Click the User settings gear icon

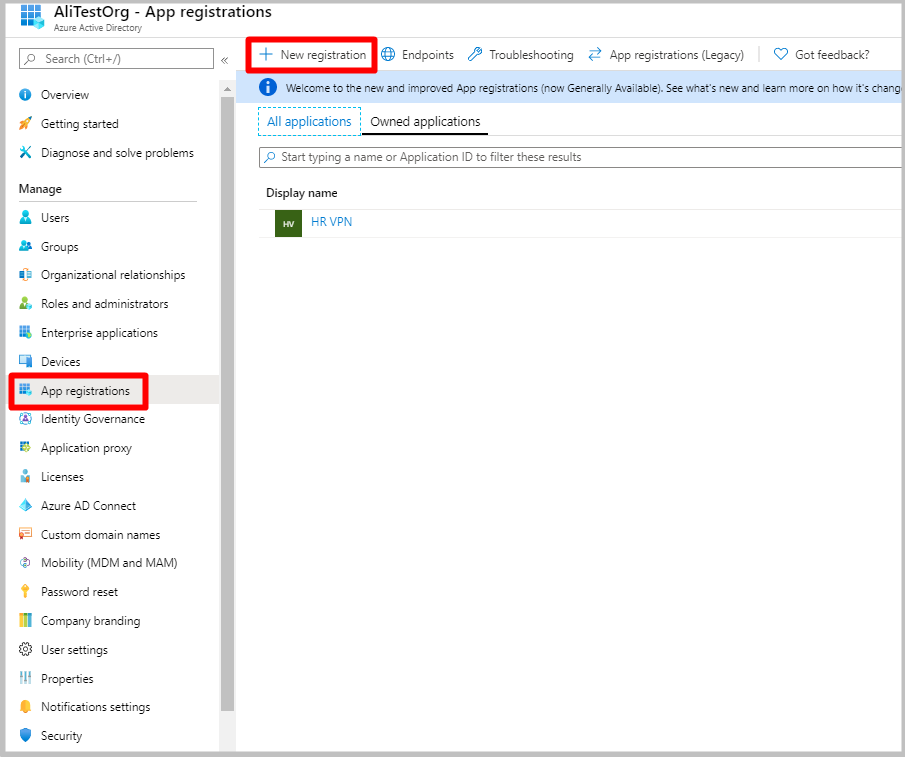point(25,649)
